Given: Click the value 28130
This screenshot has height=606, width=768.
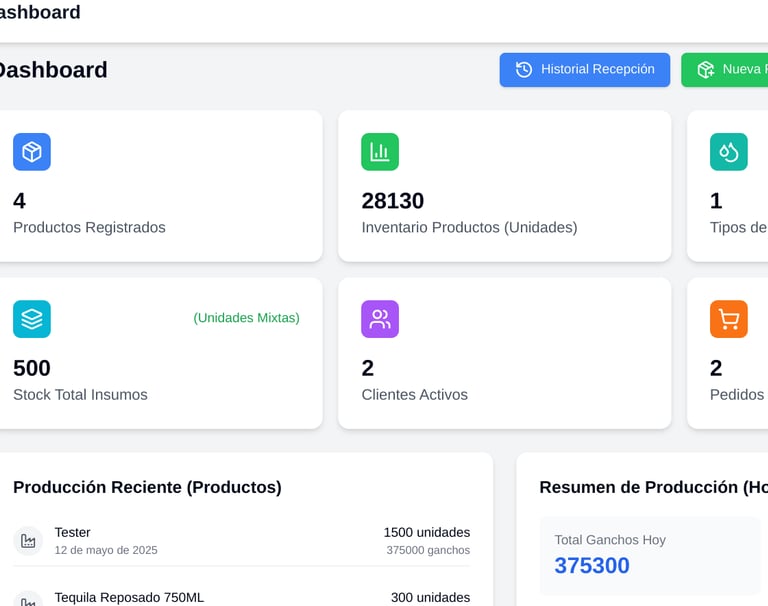Looking at the screenshot, I should [393, 201].
